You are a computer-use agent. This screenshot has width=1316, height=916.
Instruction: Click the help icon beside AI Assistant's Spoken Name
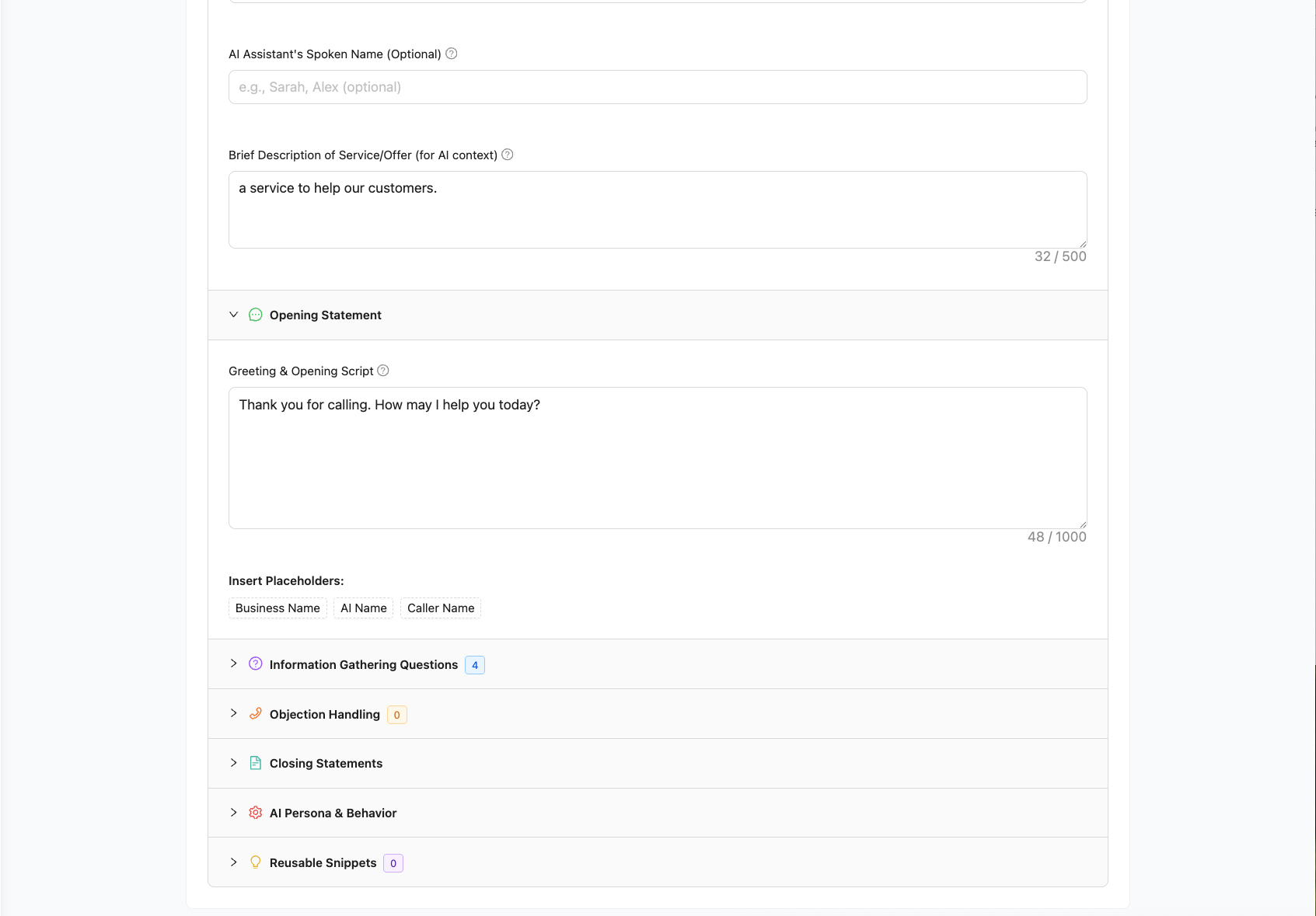[452, 54]
